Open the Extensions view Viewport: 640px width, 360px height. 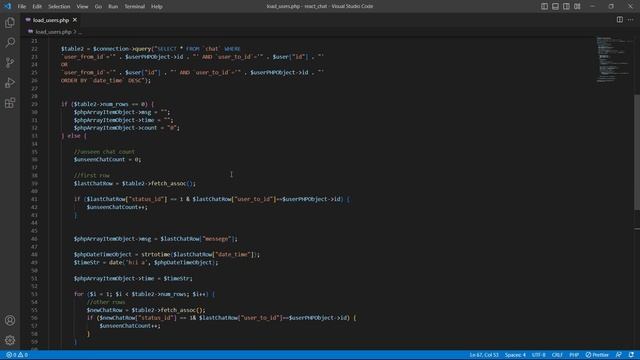pyautogui.click(x=10, y=103)
